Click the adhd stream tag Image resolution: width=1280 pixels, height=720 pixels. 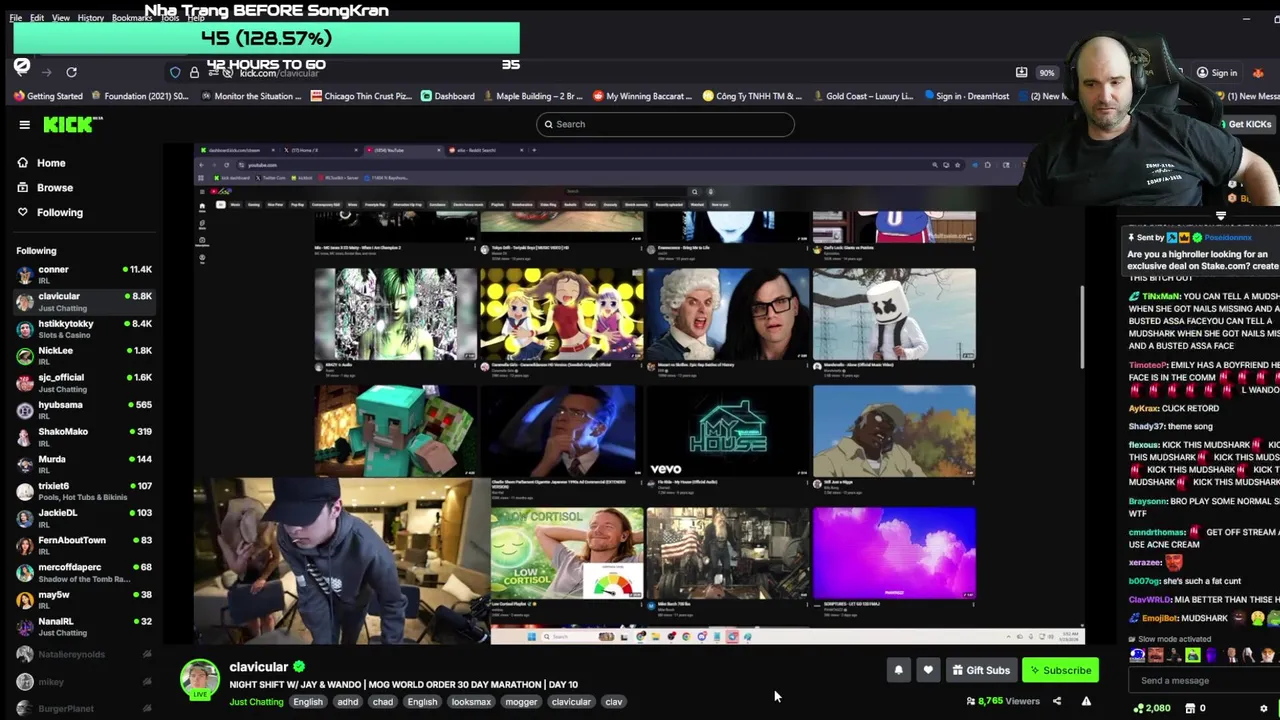tap(347, 702)
